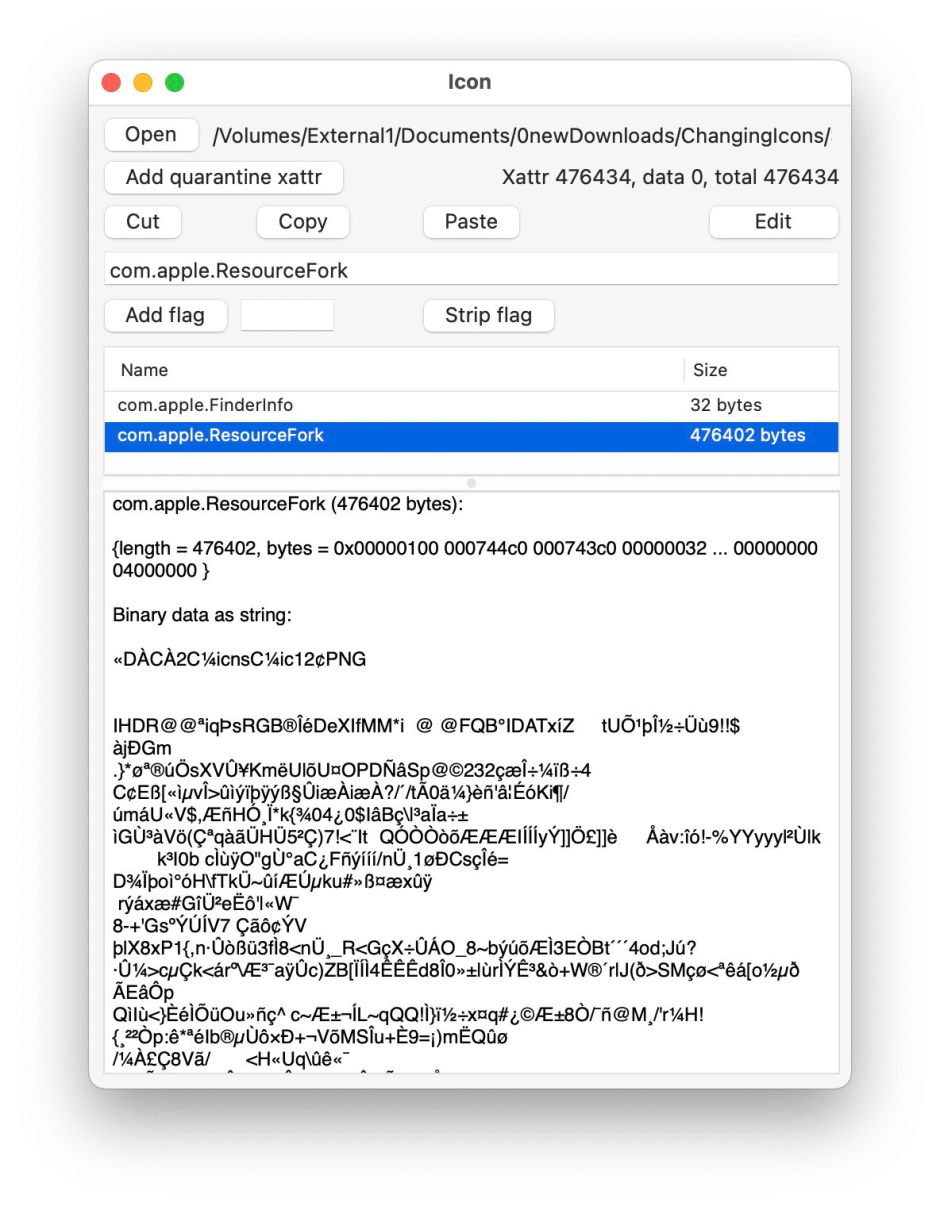Click the split view divider handle
Viewport: 940px width, 1206px height.
[x=471, y=483]
